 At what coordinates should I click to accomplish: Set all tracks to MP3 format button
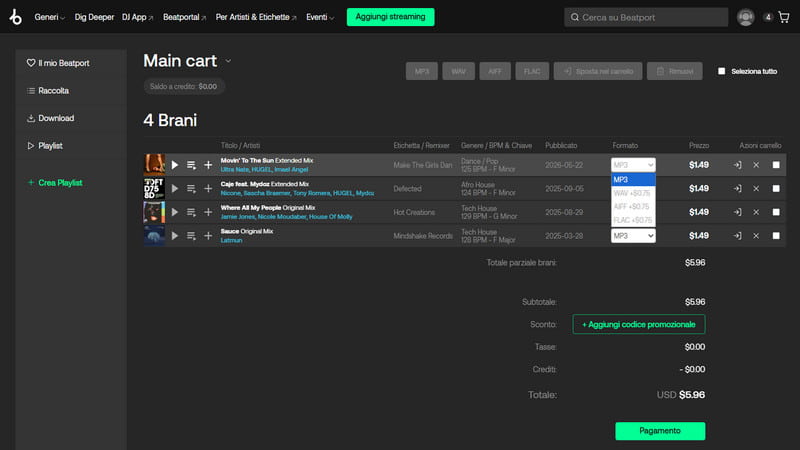[422, 71]
